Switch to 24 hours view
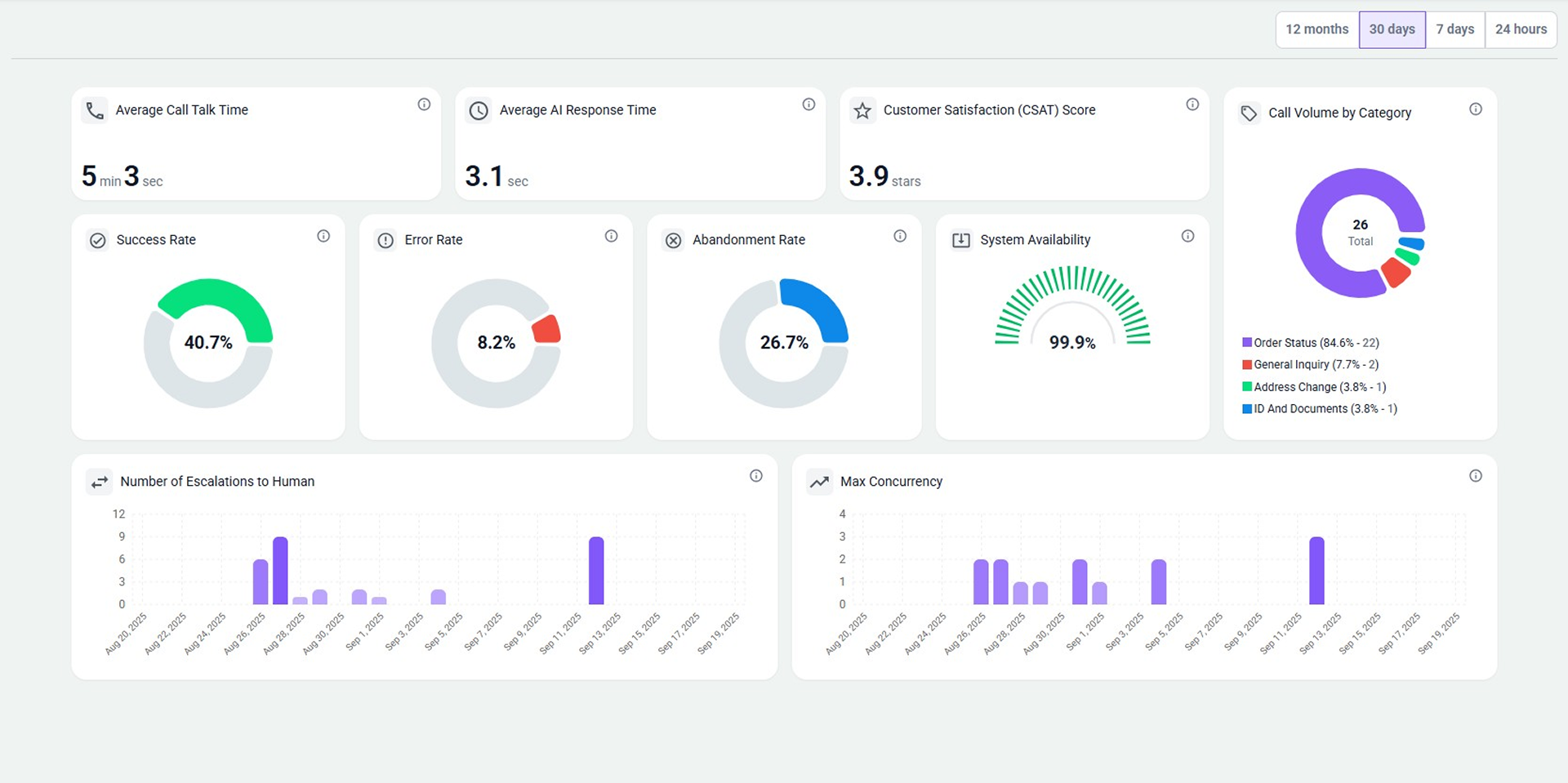The height and width of the screenshot is (783, 1568). coord(1521,29)
